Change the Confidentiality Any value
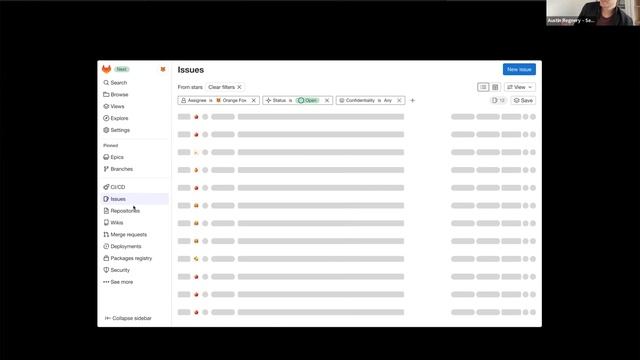The height and width of the screenshot is (360, 640). click(x=388, y=100)
